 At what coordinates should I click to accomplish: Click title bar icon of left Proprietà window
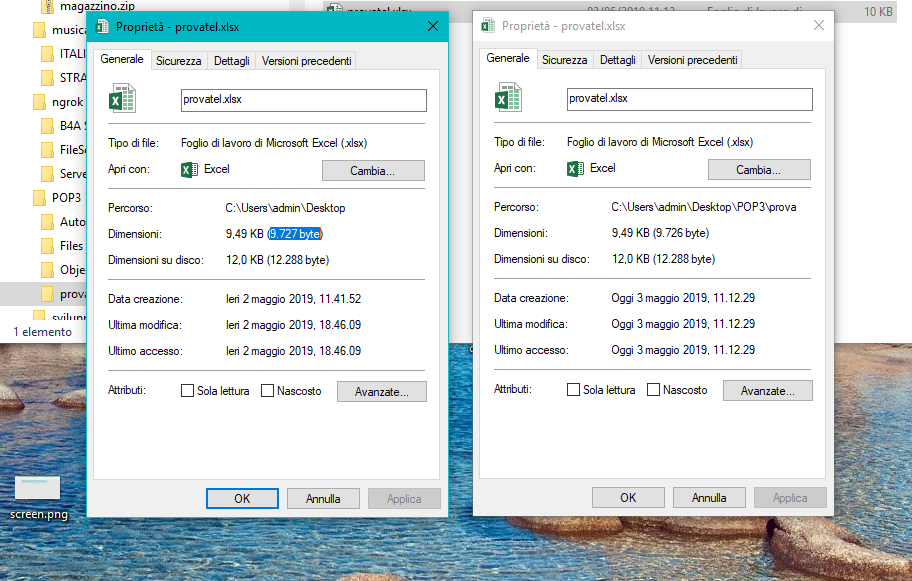[x=102, y=27]
